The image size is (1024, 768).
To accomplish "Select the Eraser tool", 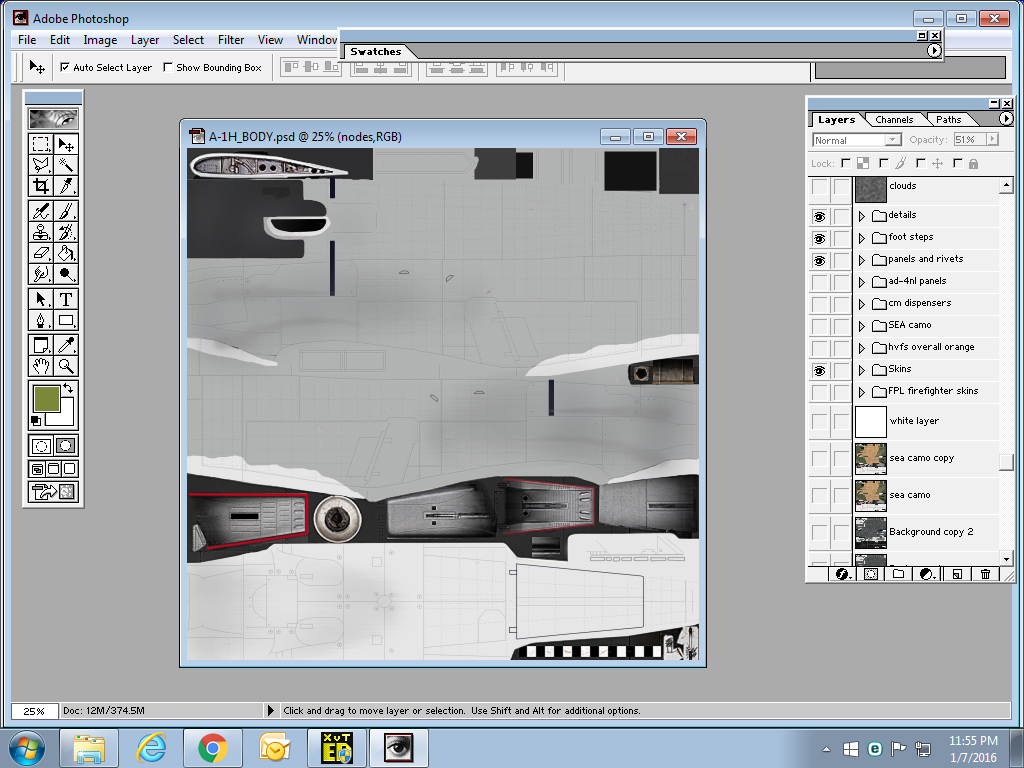I will (40, 253).
